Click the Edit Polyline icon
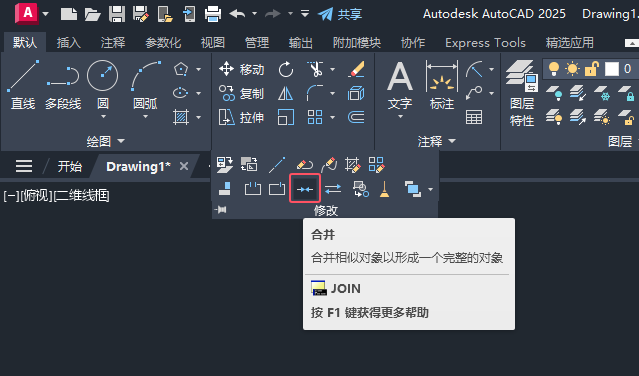Image resolution: width=639 pixels, height=376 pixels. (x=305, y=165)
